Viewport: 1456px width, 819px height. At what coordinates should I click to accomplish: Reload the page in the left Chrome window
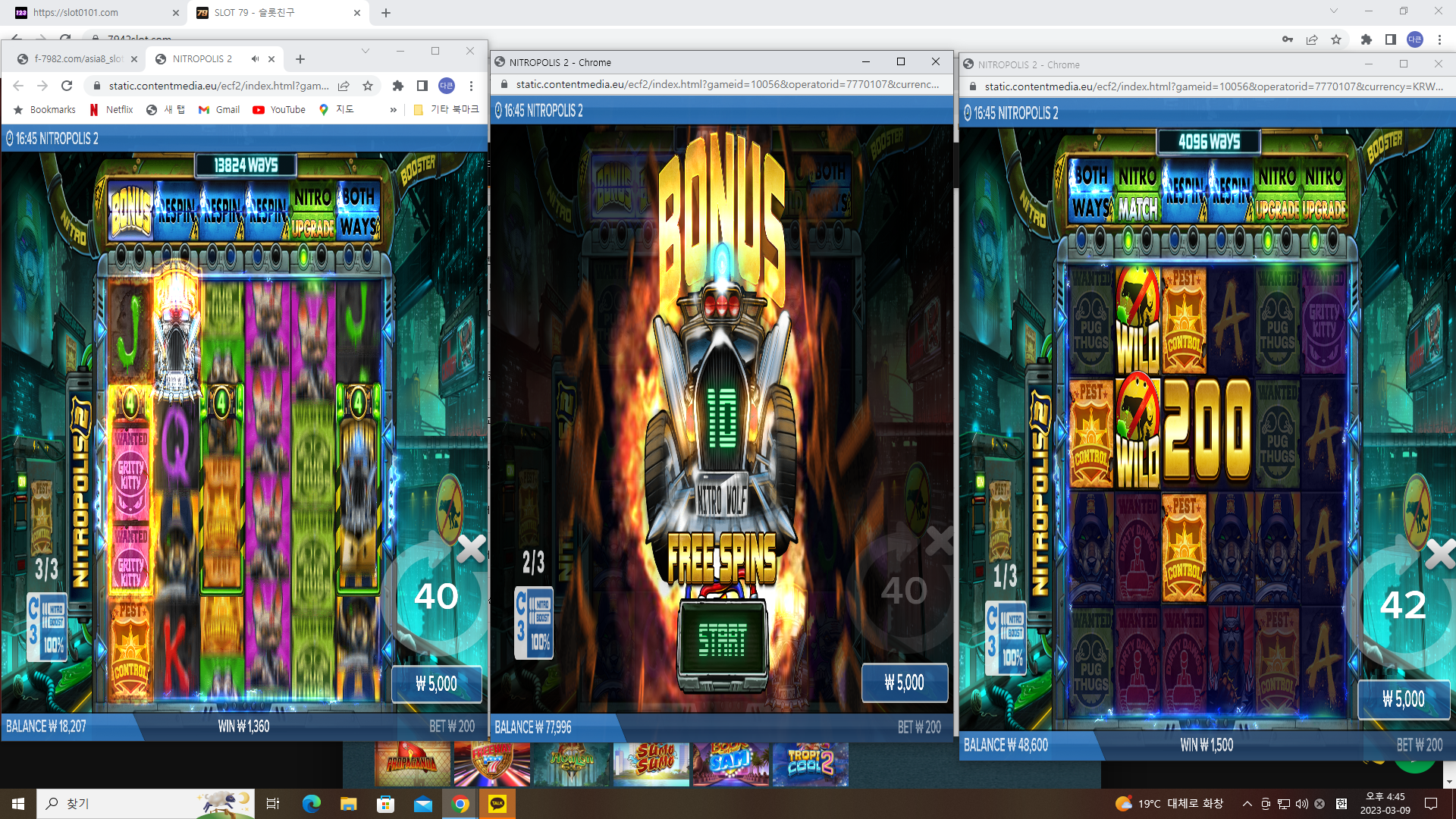(67, 86)
